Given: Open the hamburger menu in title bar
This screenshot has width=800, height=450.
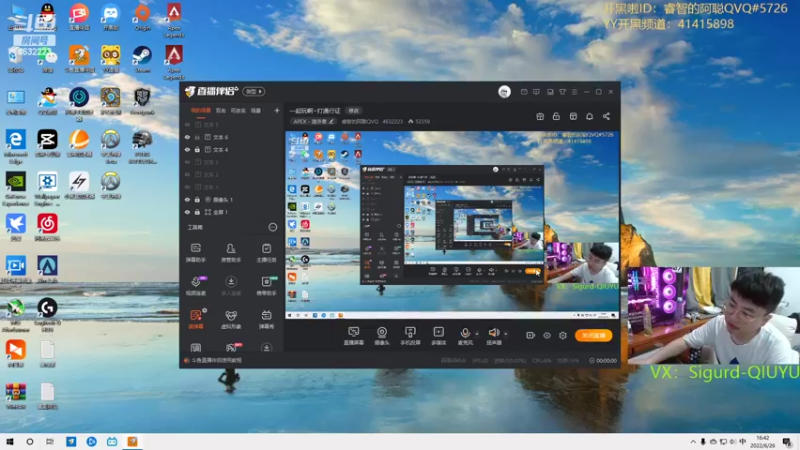Looking at the screenshot, I should 574,92.
